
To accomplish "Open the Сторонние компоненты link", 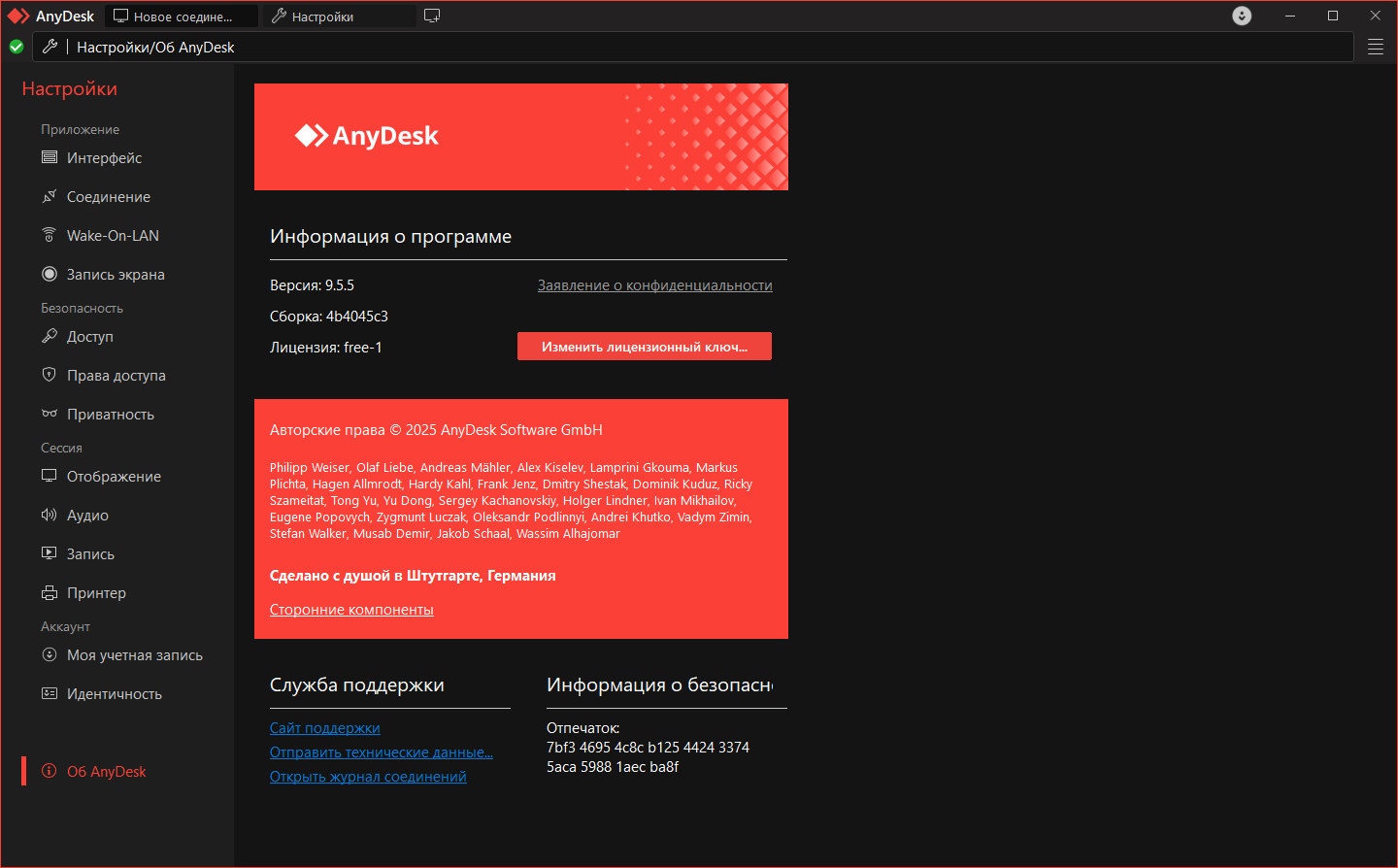I will tap(351, 610).
